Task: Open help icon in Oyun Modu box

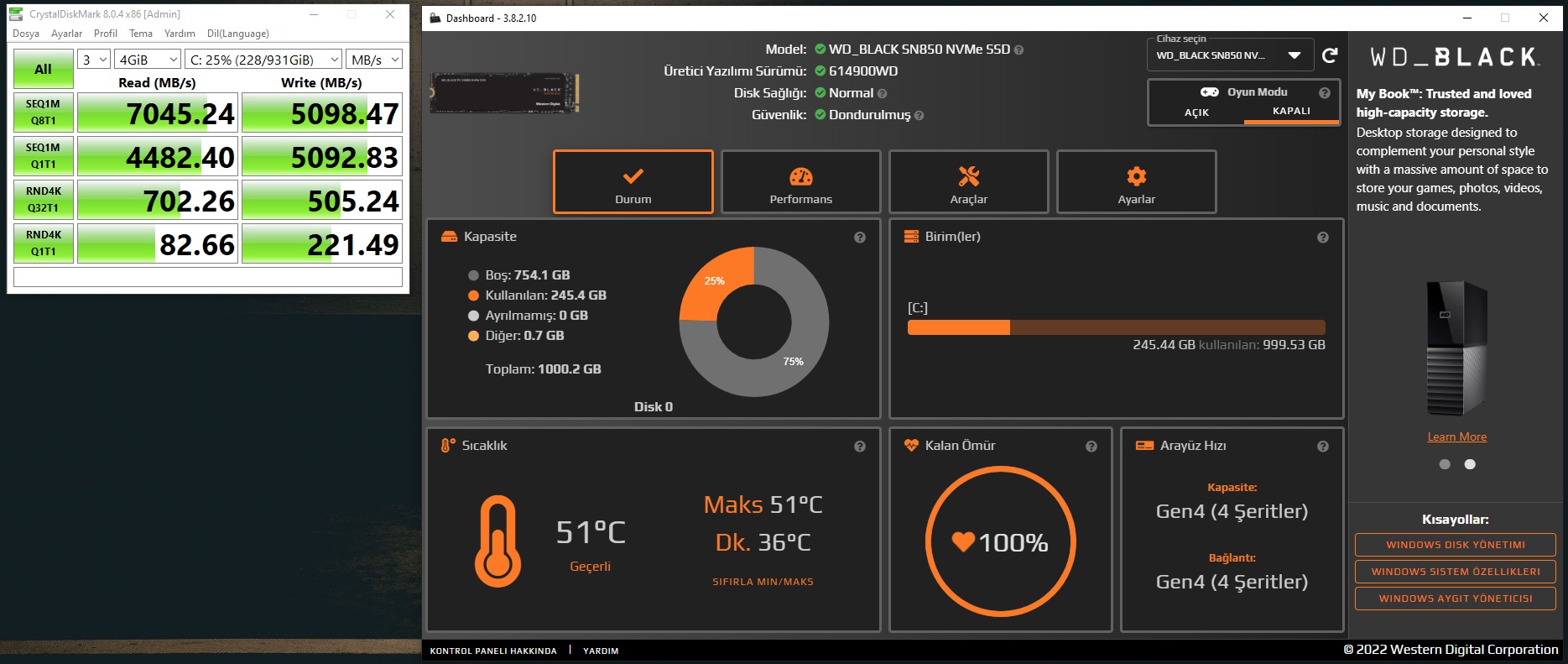Action: (1325, 92)
